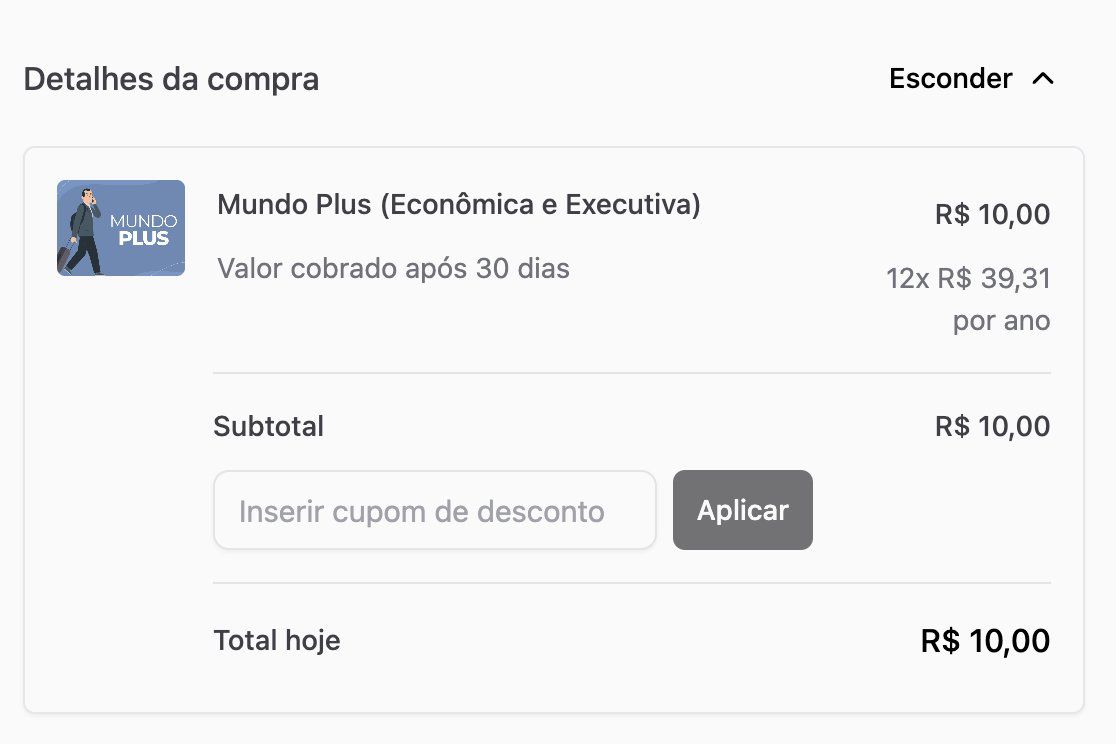Apply coupon with the Aplicar button

click(x=742, y=510)
